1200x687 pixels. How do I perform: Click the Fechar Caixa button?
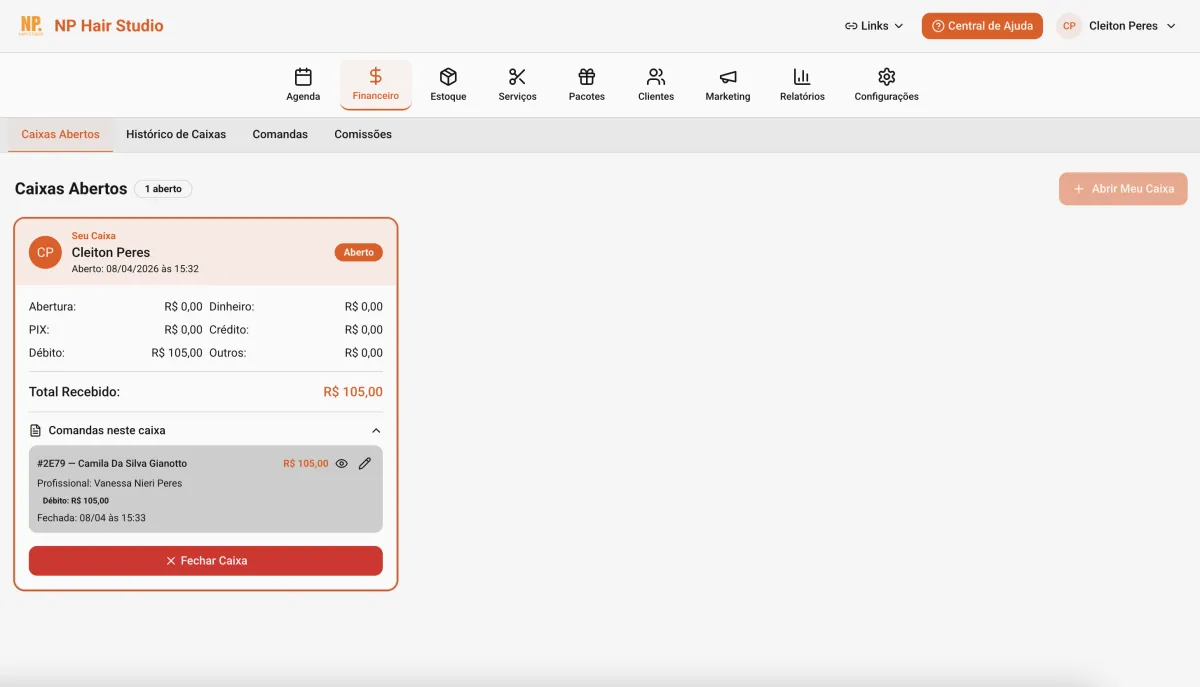tap(205, 560)
